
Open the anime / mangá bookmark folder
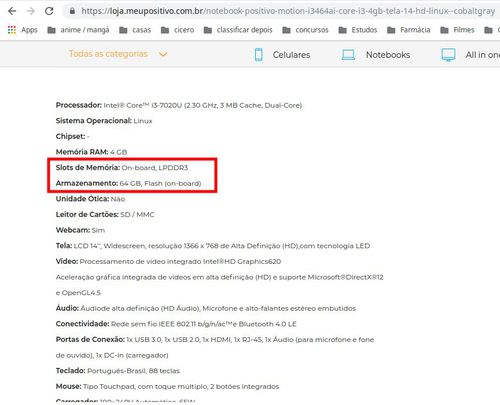tap(78, 30)
